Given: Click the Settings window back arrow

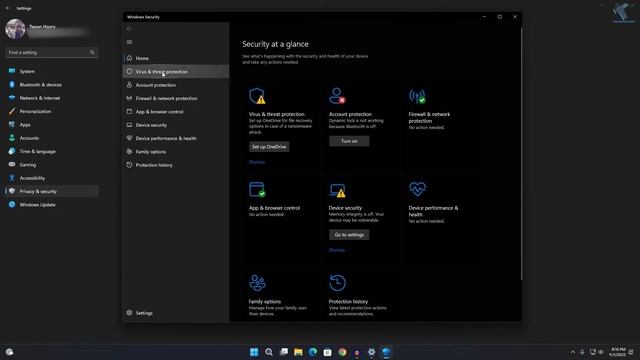Looking at the screenshot, I should click(7, 8).
